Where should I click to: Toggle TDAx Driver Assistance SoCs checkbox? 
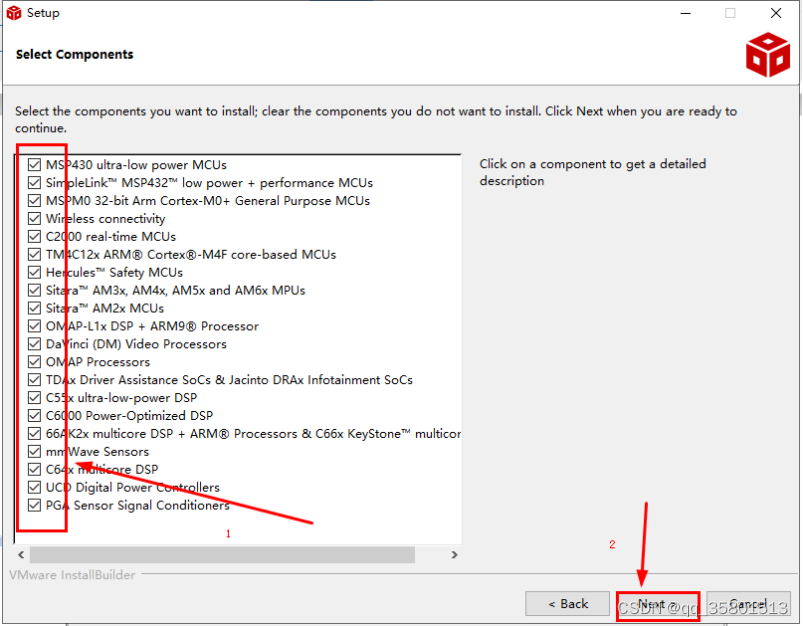34,380
